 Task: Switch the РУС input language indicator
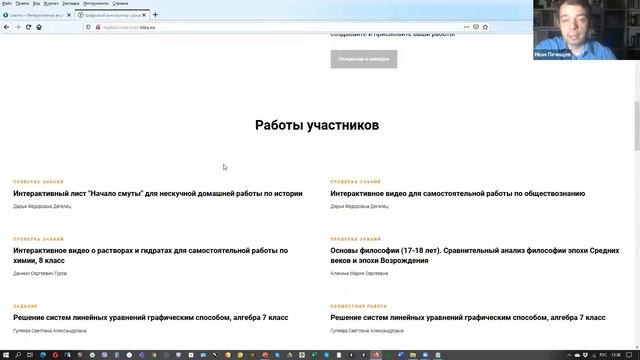click(603, 355)
